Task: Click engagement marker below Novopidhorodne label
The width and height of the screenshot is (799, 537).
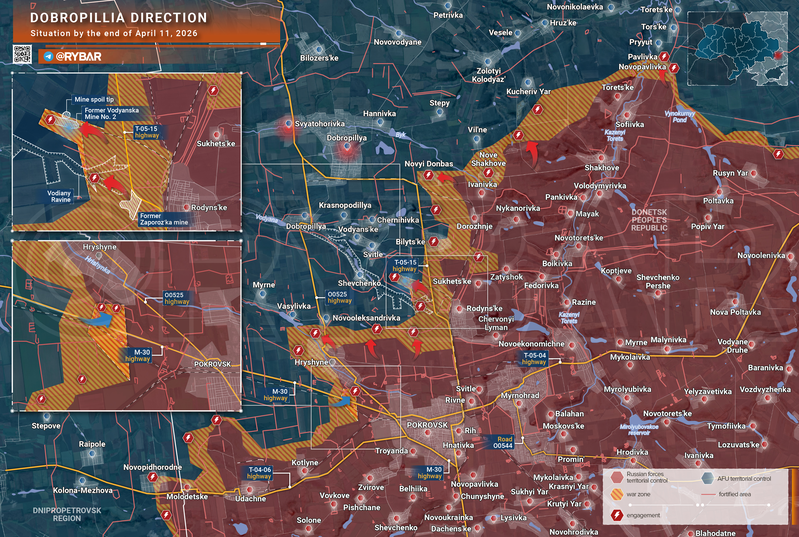Action: pyautogui.click(x=152, y=477)
